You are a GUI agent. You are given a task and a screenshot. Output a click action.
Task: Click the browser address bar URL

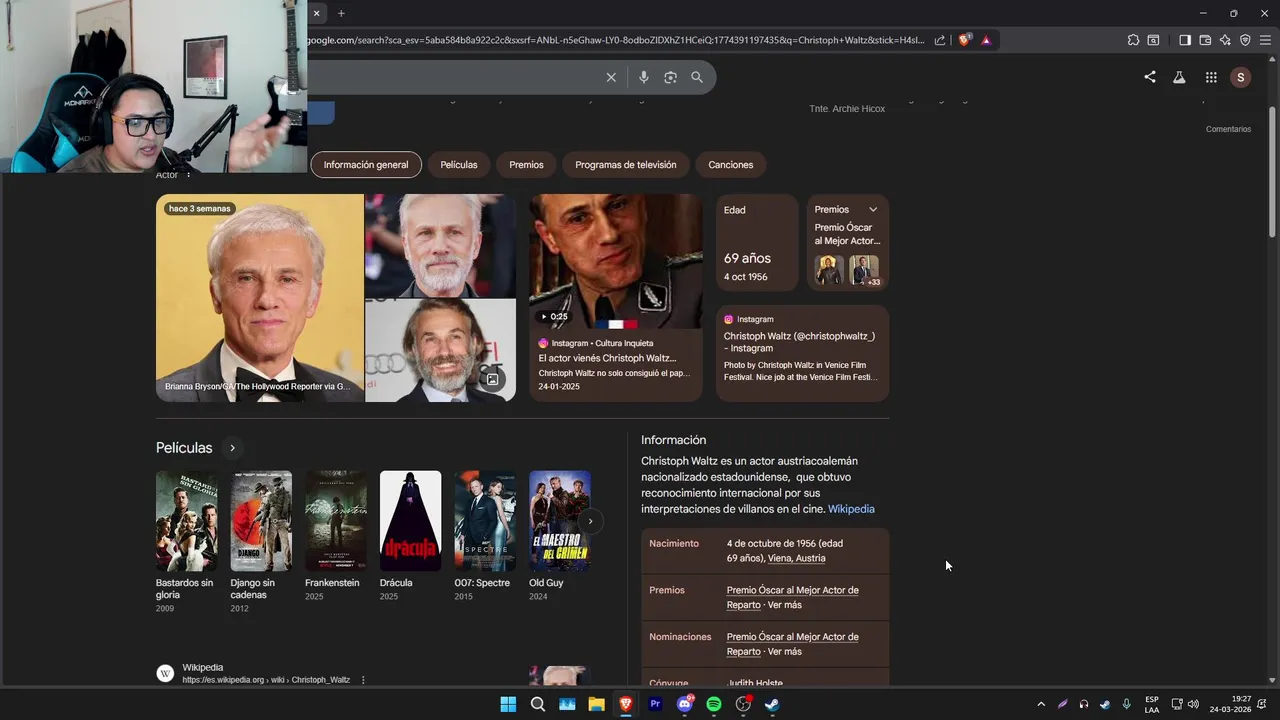pos(615,40)
